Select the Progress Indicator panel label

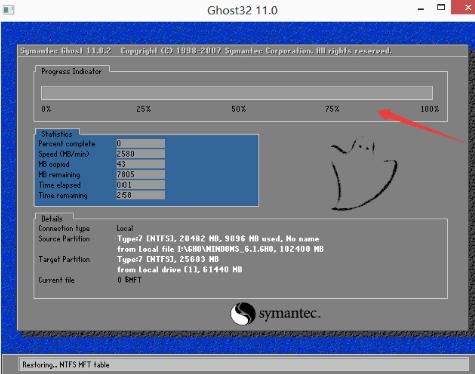pos(71,71)
